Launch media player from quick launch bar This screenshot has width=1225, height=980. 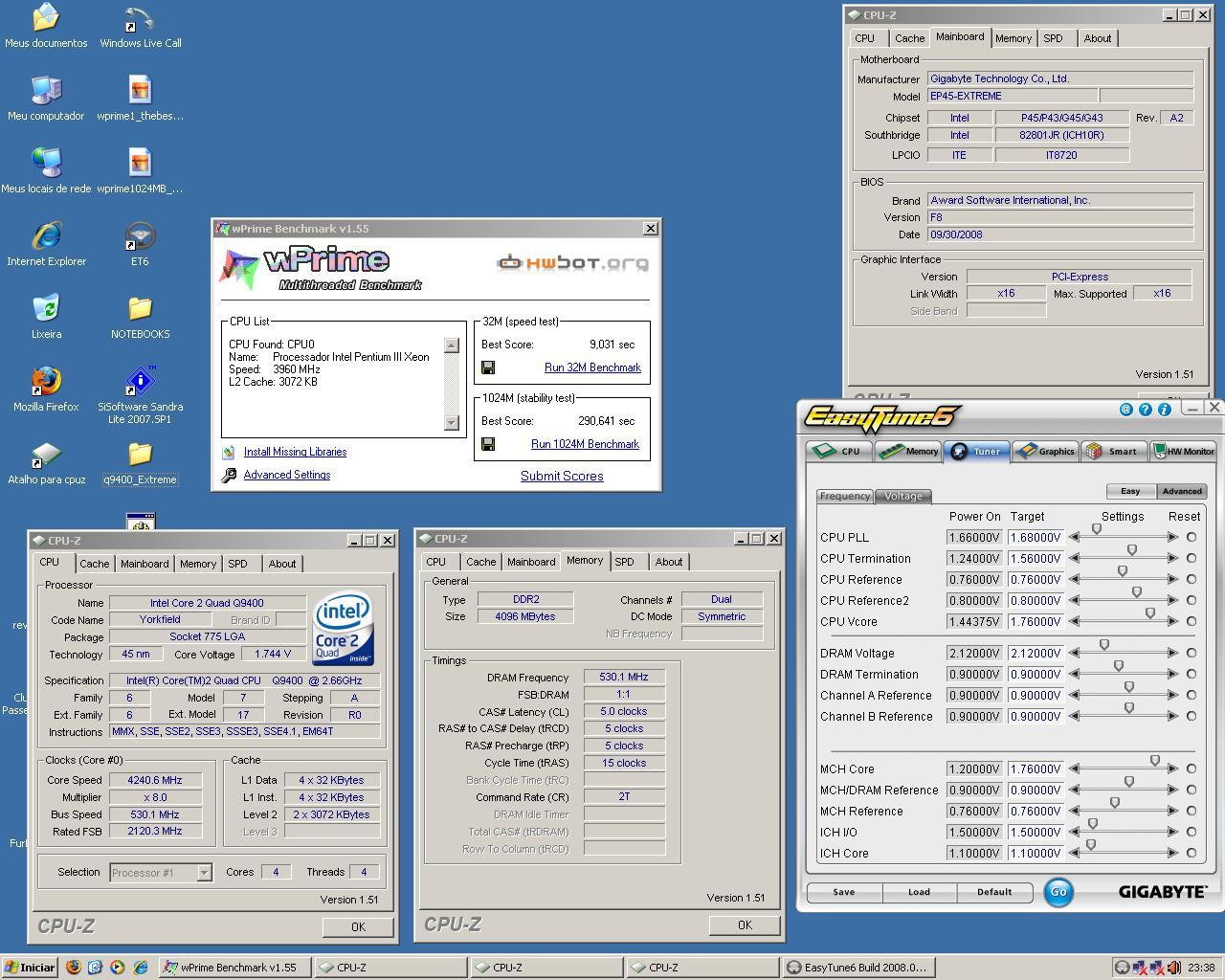tap(117, 968)
